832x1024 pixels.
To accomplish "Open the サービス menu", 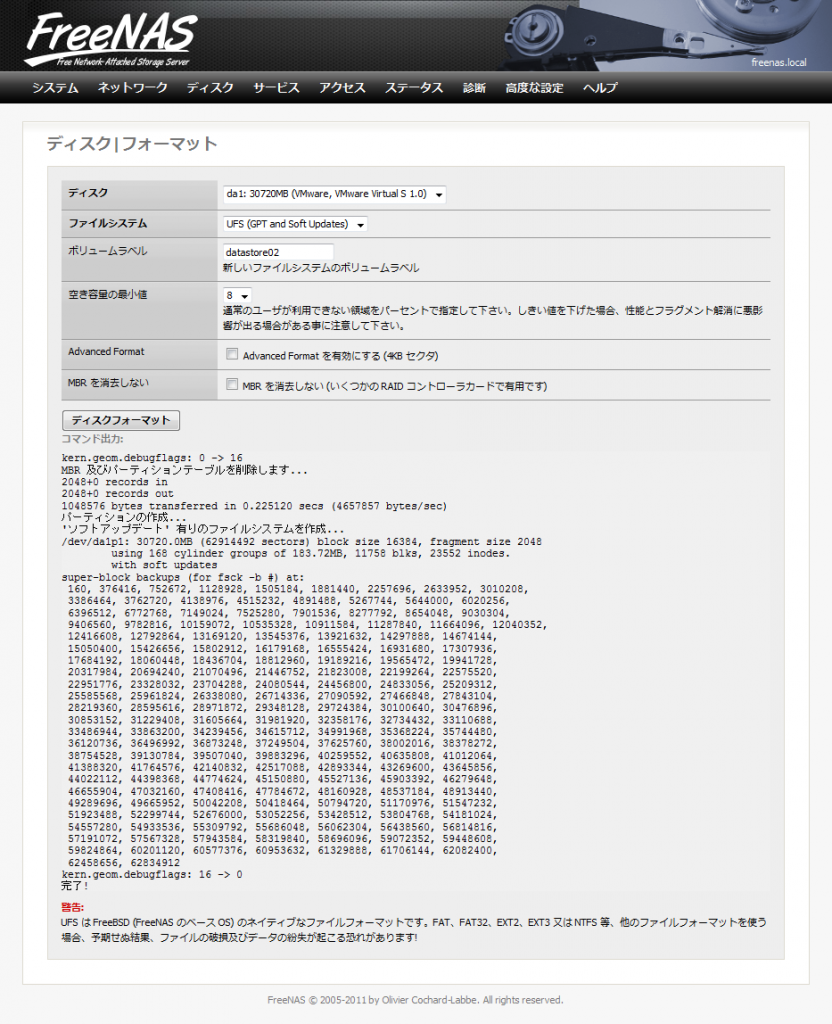I will [x=276, y=88].
